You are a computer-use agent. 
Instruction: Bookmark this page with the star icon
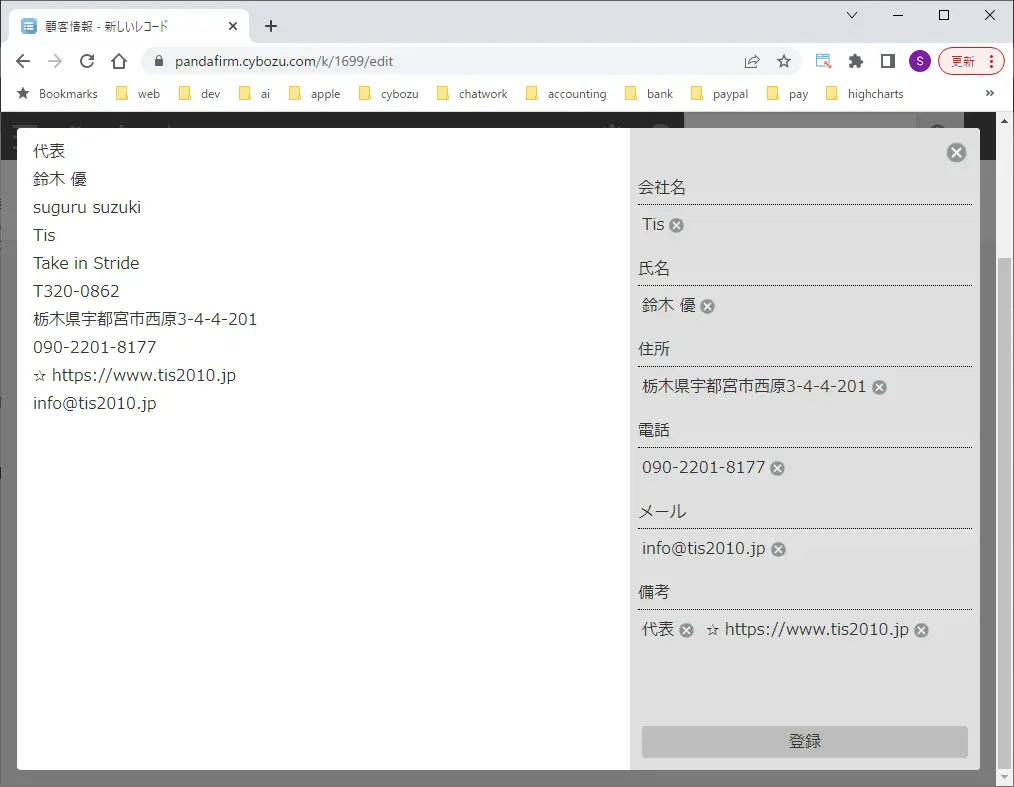click(x=784, y=61)
